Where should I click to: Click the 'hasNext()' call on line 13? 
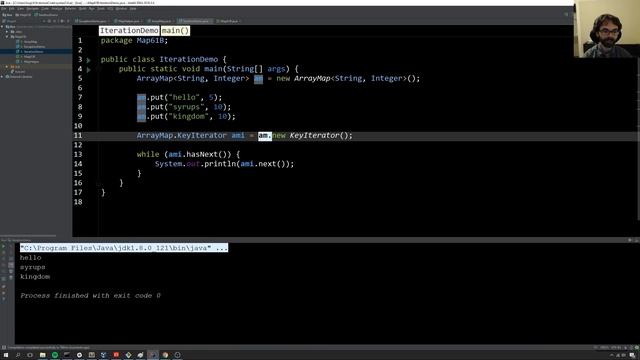[209, 154]
